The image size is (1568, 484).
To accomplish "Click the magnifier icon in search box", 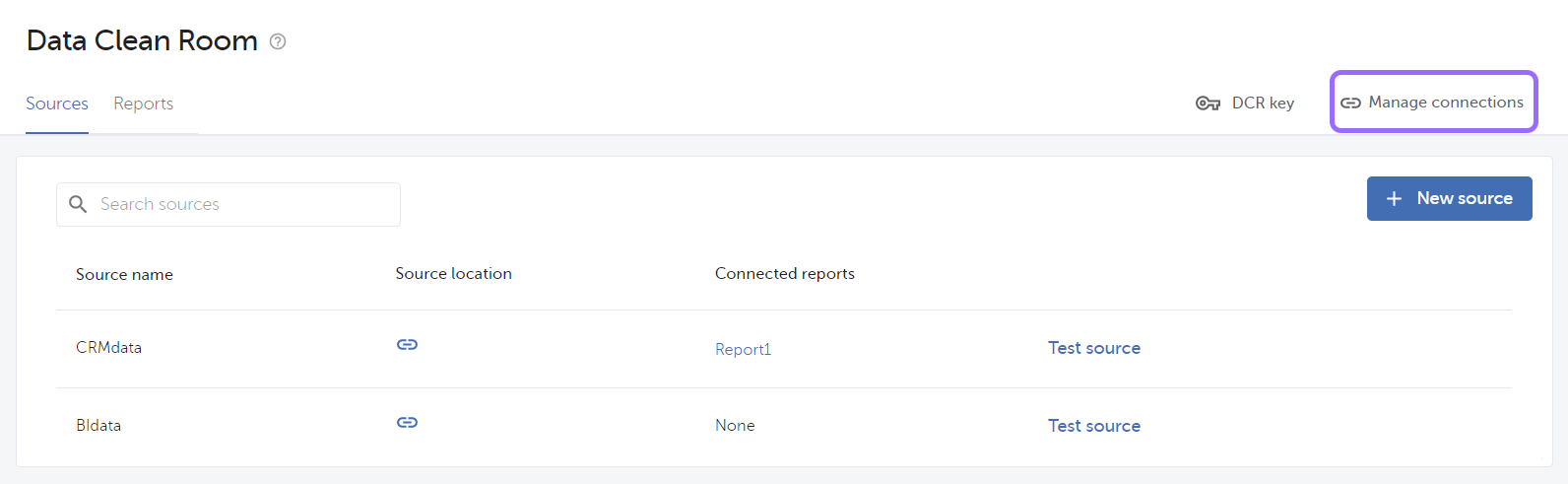I will (78, 204).
